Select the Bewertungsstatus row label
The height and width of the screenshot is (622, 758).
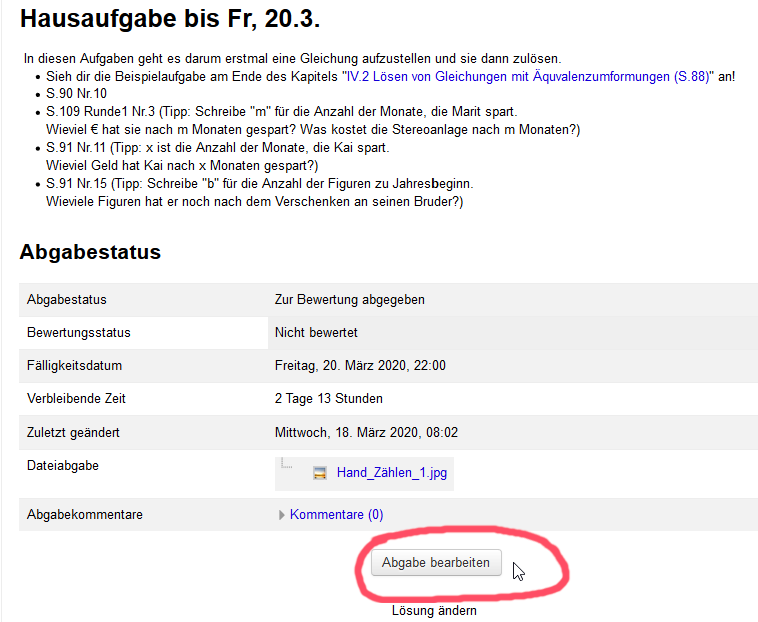coord(78,332)
